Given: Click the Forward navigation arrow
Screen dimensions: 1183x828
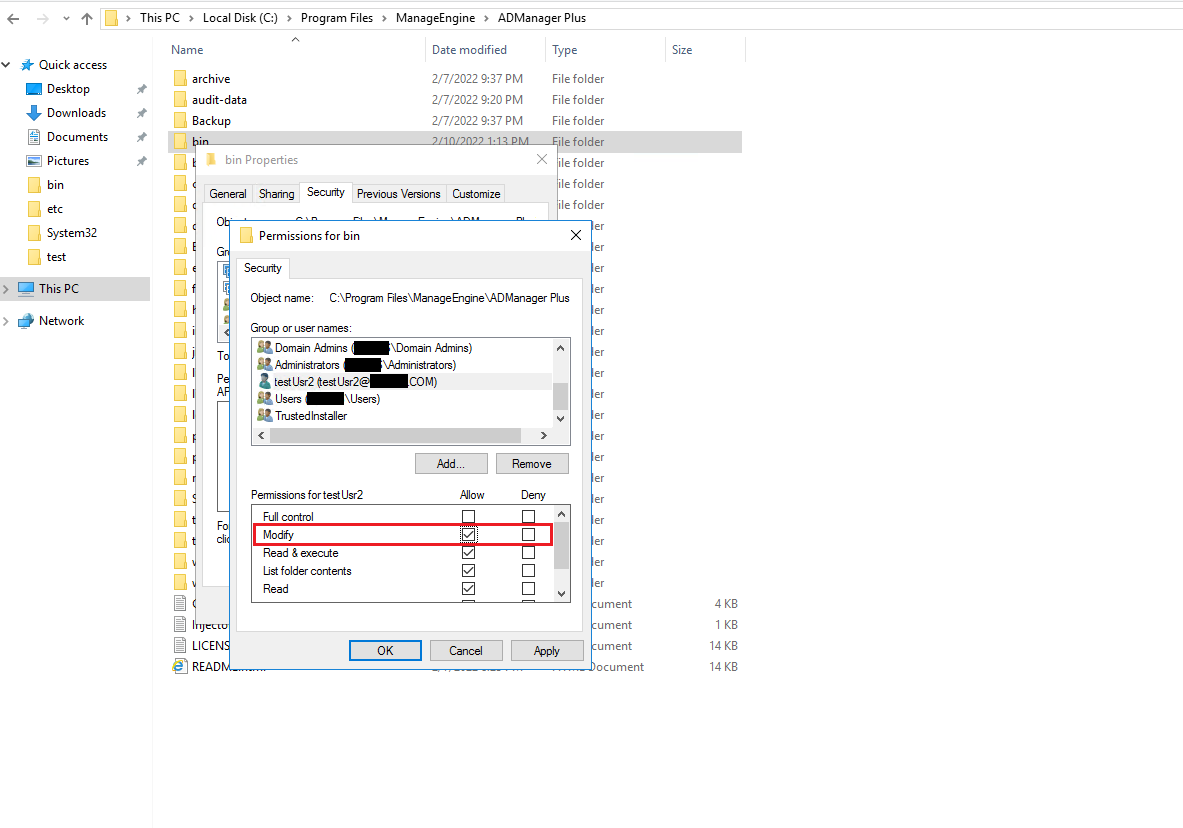Looking at the screenshot, I should pos(43,19).
